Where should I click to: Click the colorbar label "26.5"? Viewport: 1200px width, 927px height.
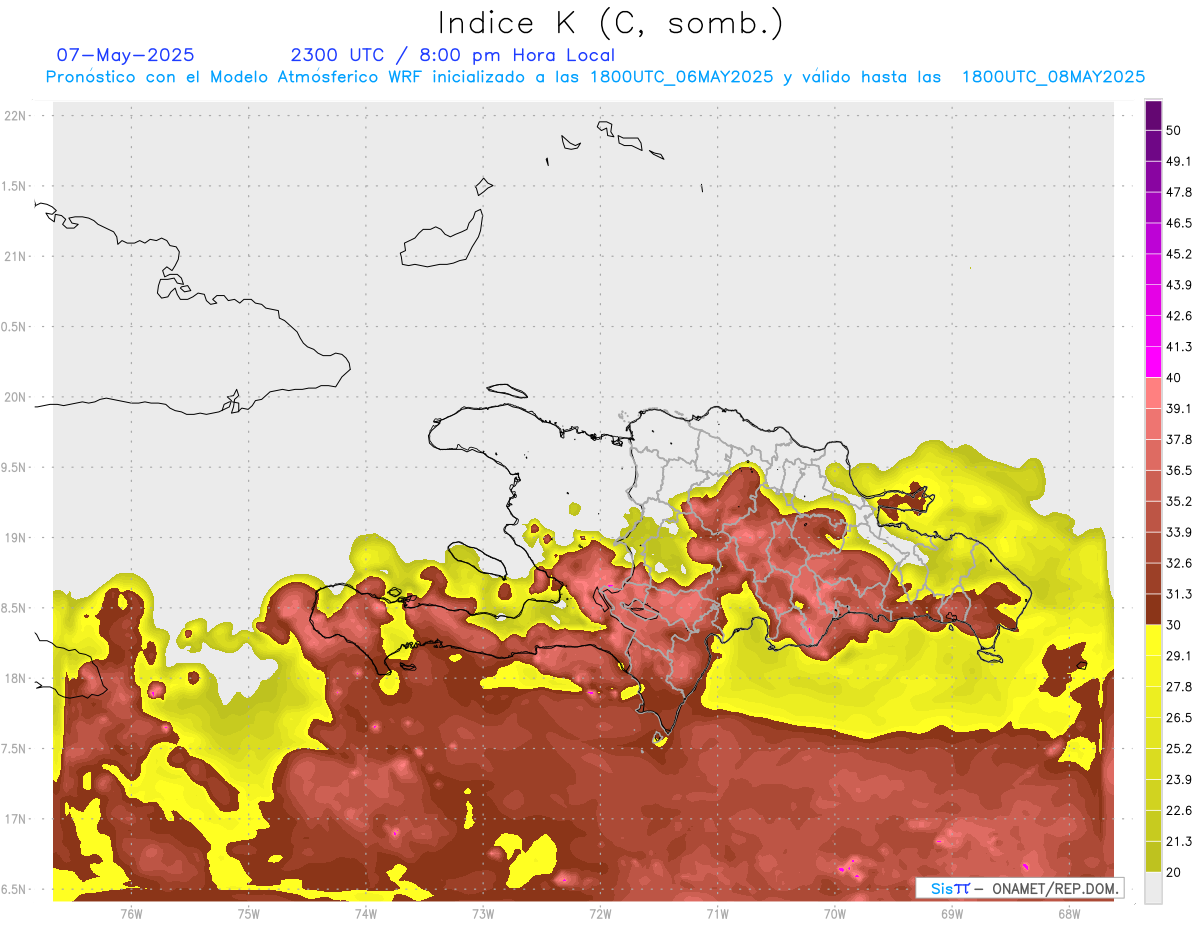[x=1179, y=718]
